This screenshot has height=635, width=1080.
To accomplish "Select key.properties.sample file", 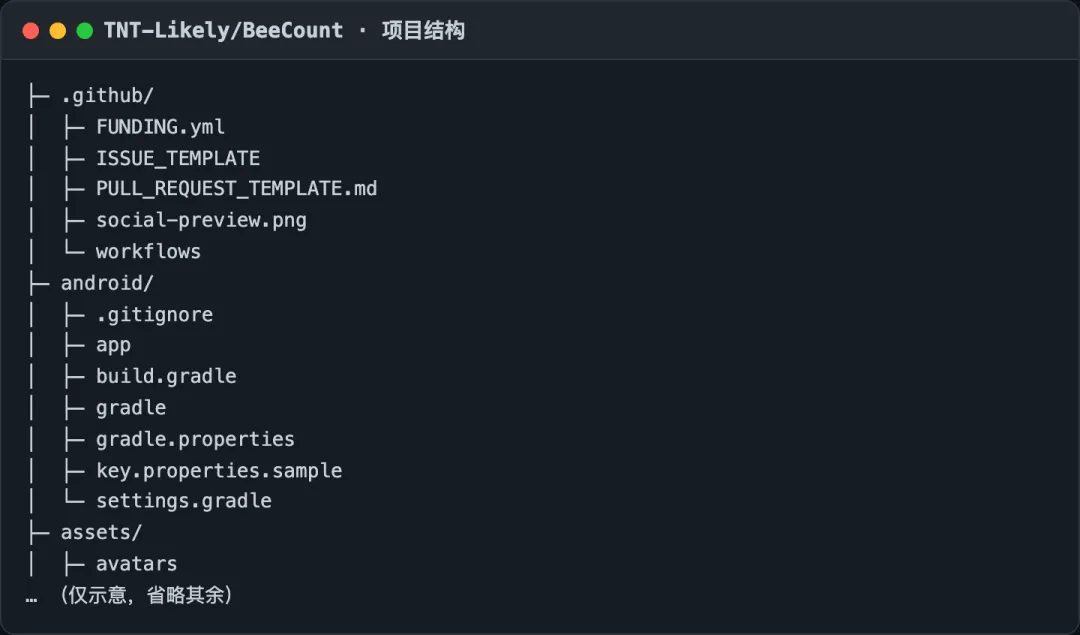I will 219,470.
